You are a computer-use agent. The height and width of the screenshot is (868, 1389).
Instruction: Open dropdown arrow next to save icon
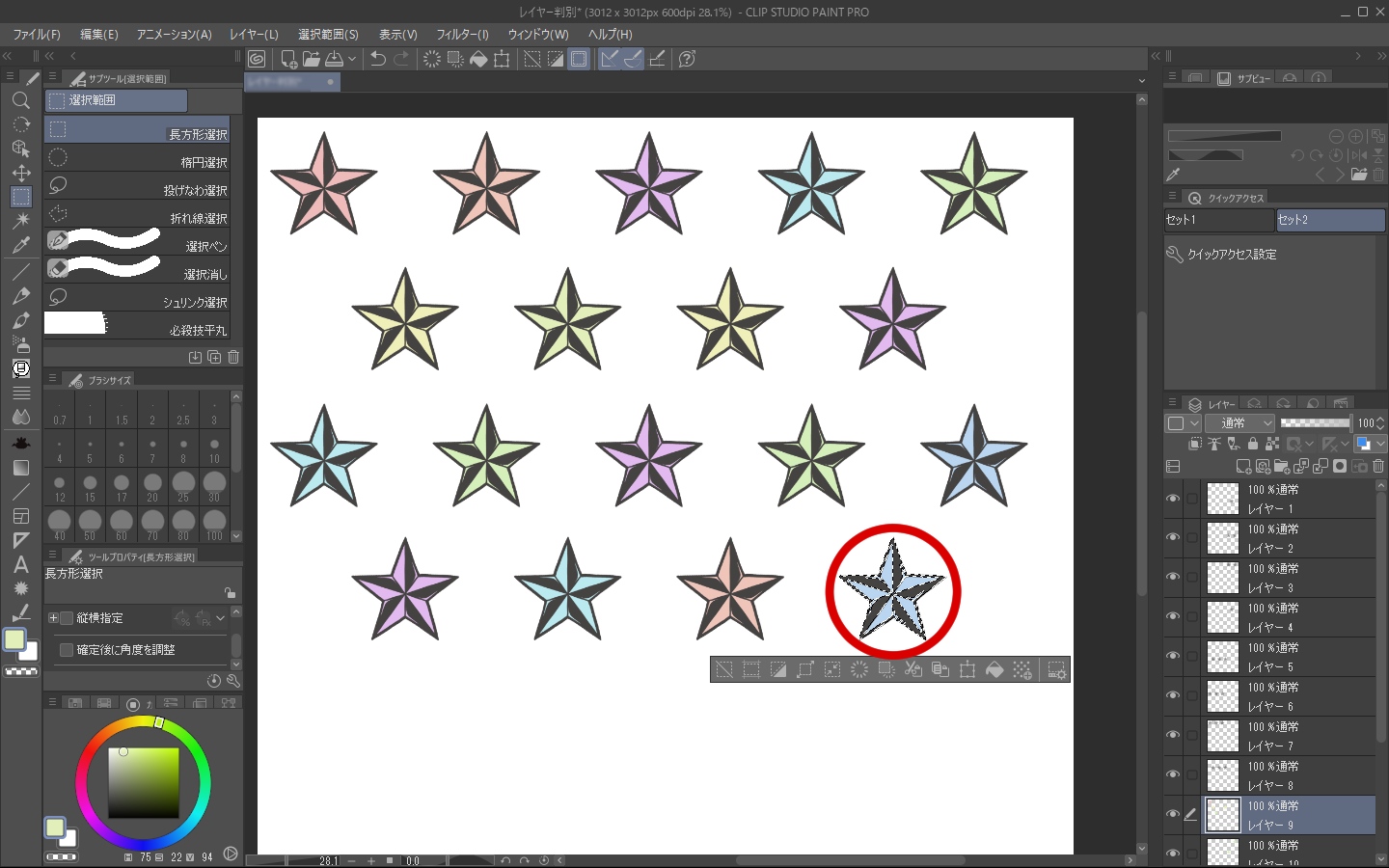click(352, 59)
